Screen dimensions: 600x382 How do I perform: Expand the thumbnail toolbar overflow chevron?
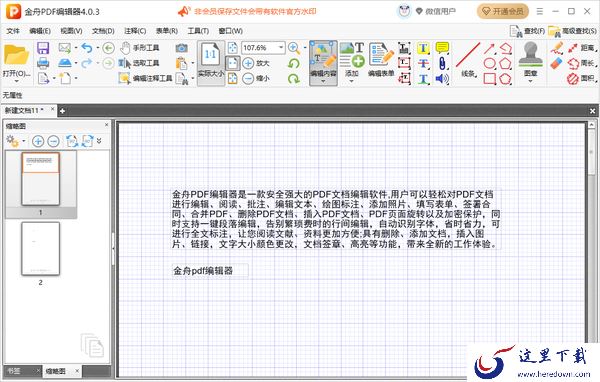[x=99, y=141]
